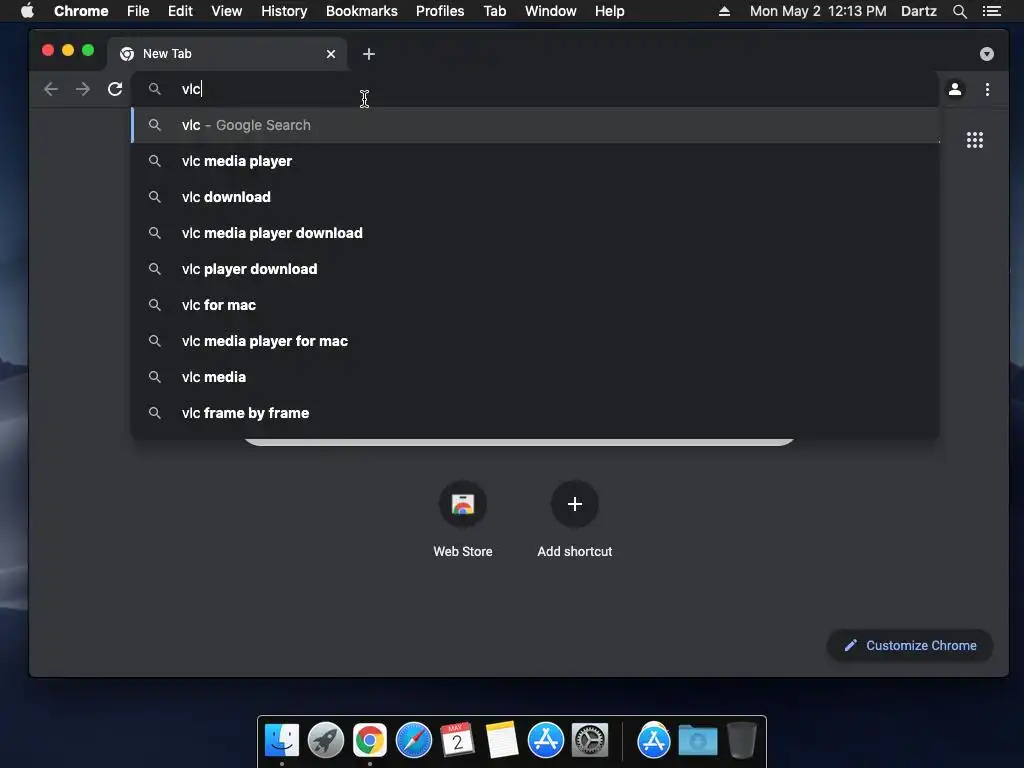Viewport: 1024px width, 768px height.
Task: Click the Add shortcut plus tile
Action: tap(575, 504)
